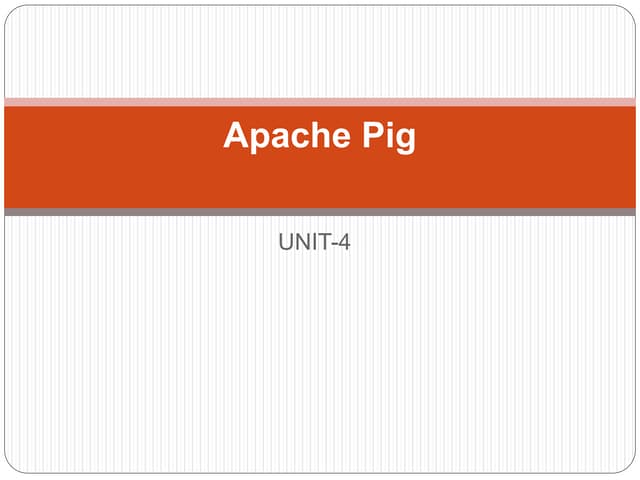The width and height of the screenshot is (640, 480).
Task: Click the slide's bottom-left rounded corner
Action: (12, 466)
